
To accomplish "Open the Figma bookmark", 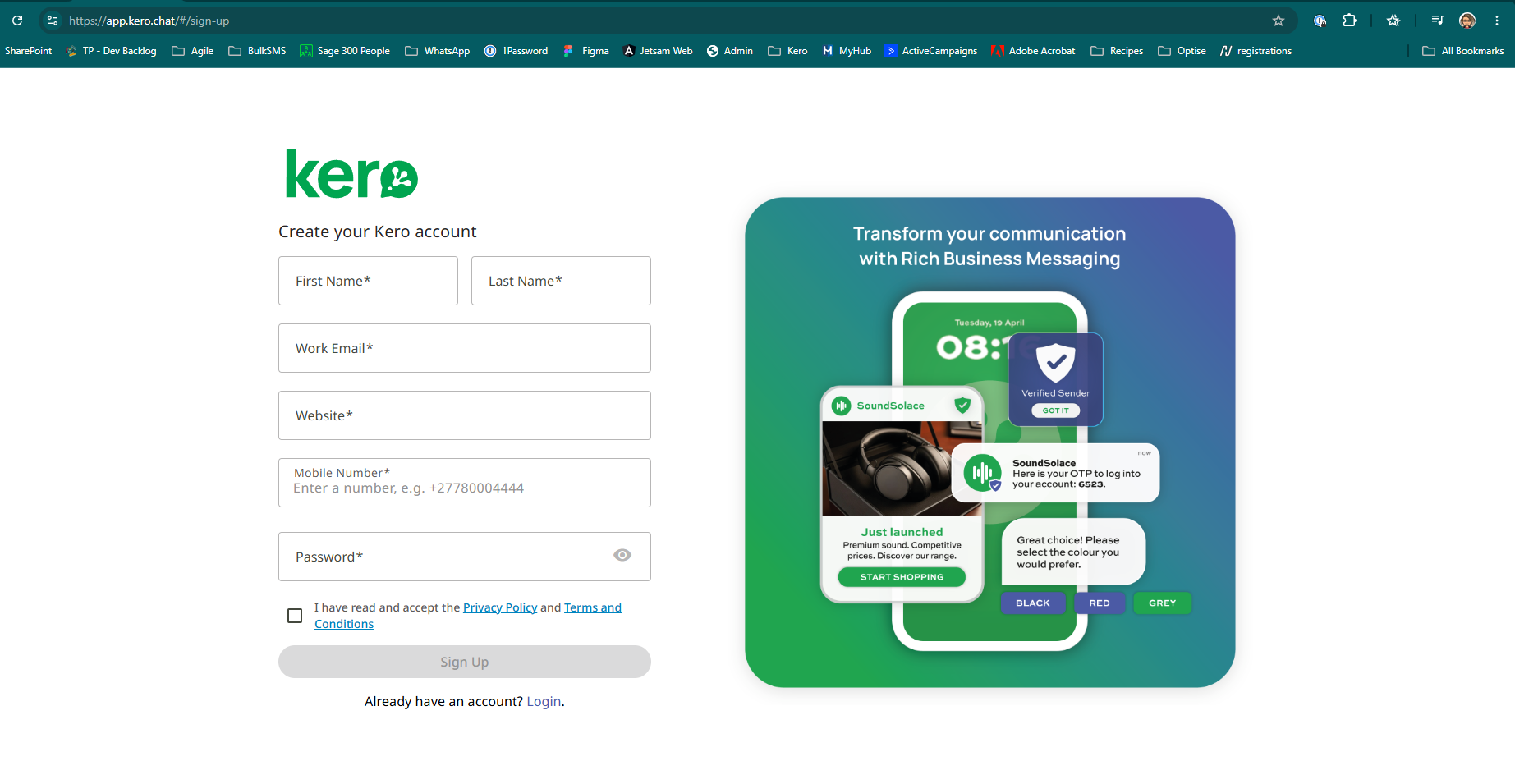I will coord(586,51).
